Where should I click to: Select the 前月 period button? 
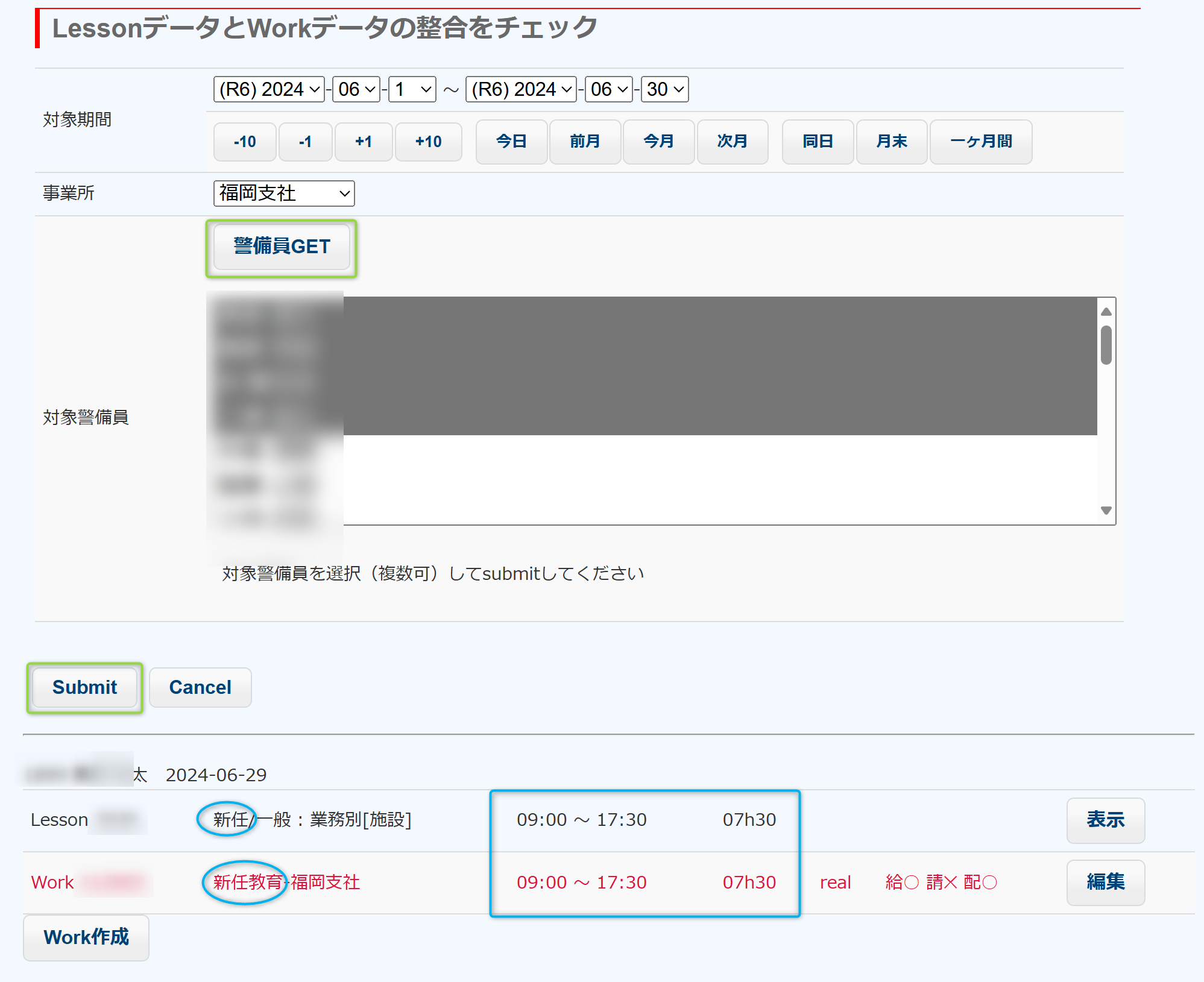(x=585, y=142)
